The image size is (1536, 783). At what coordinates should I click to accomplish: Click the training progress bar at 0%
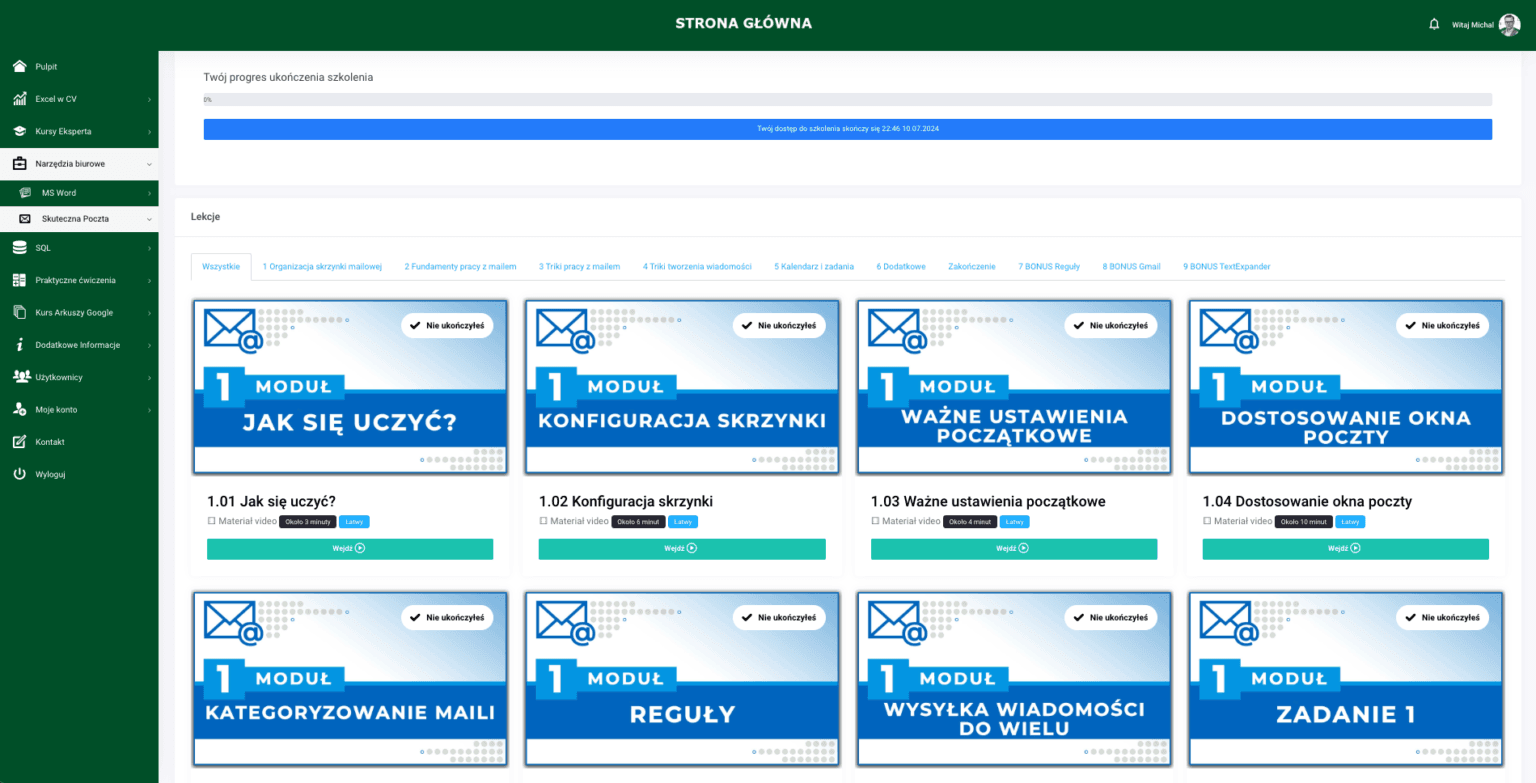click(x=847, y=99)
